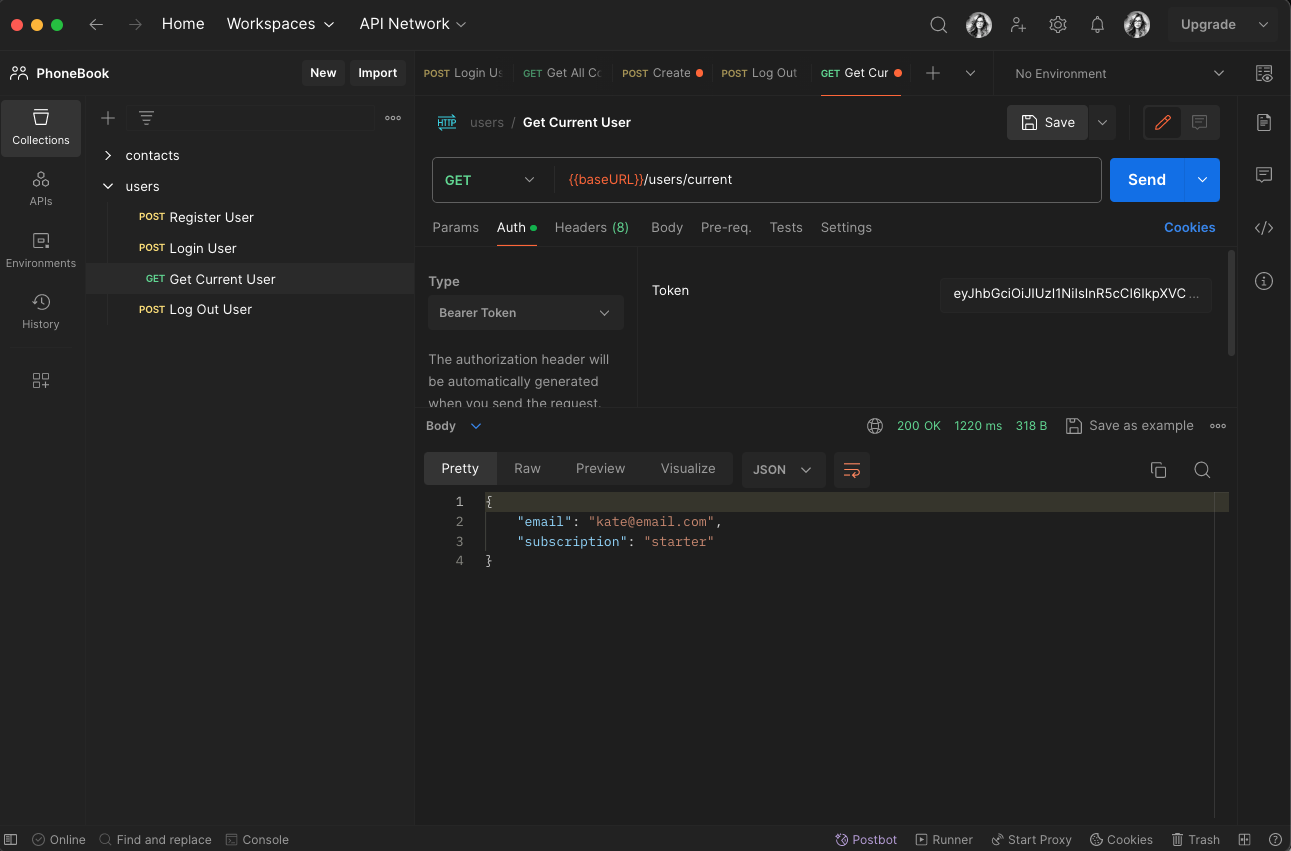Click the configure workspace sidebar grid icon
This screenshot has width=1291, height=851.
tap(41, 381)
